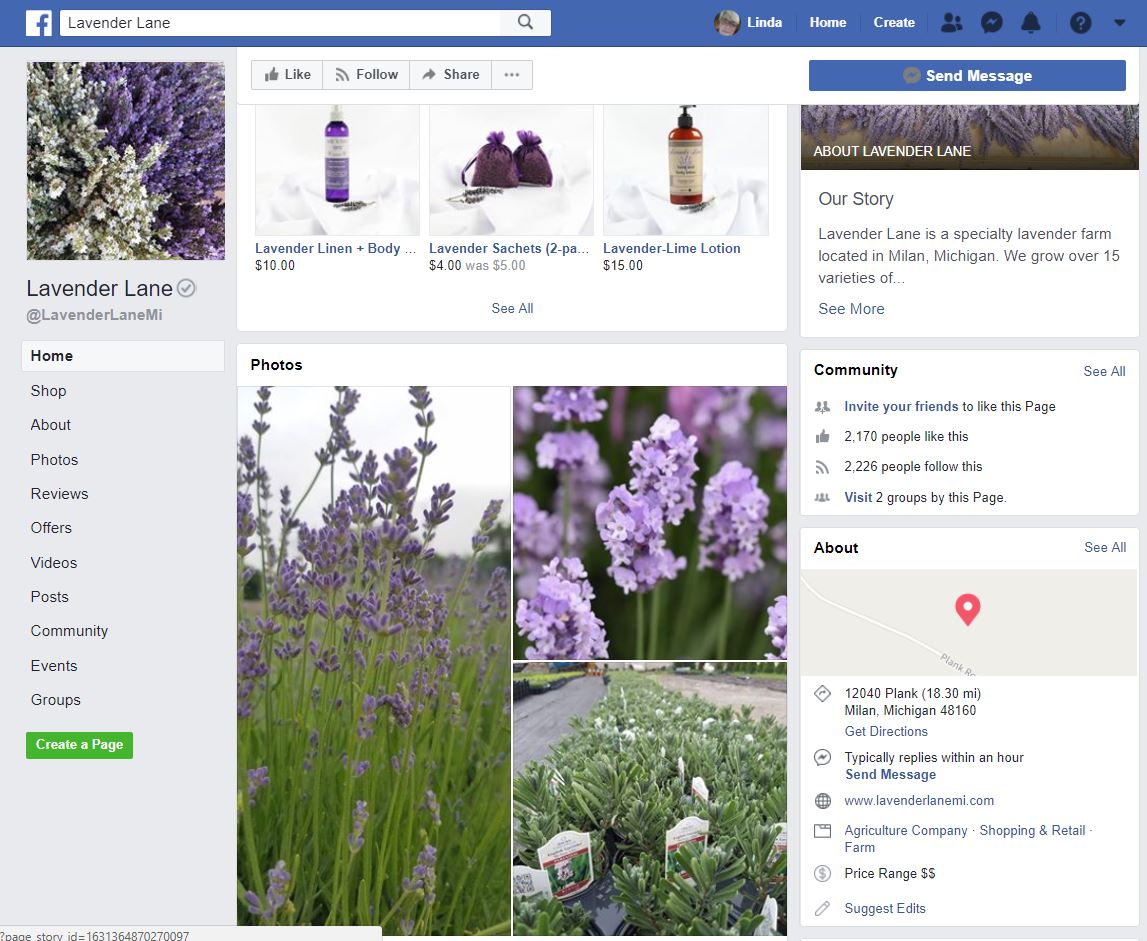The image size is (1147, 941).
Task: Open the Messenger icon in top bar
Action: 991,23
